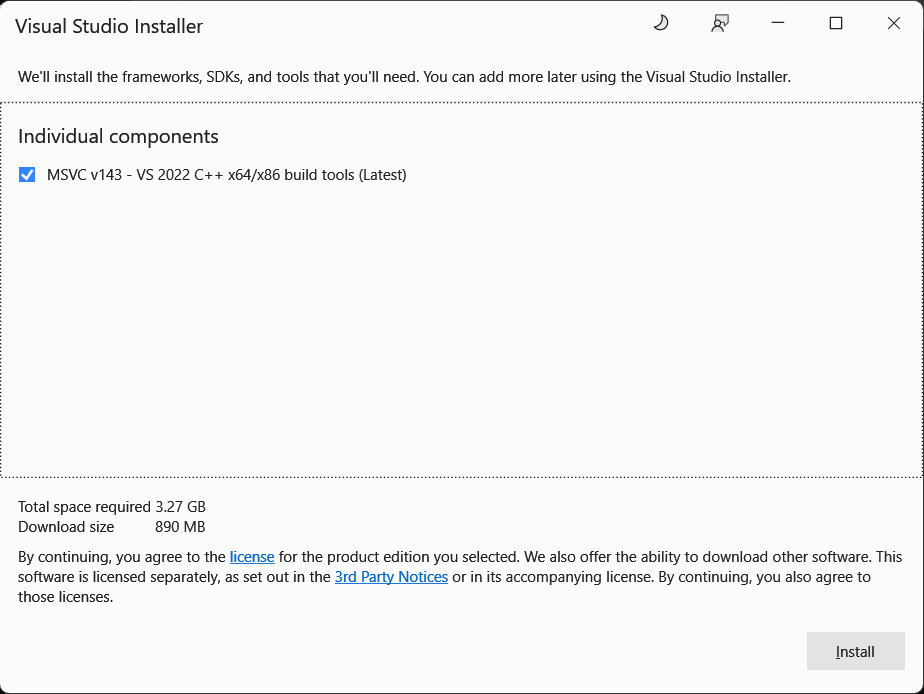
Task: Click the Visual Studio Installer title text
Action: pos(109,26)
